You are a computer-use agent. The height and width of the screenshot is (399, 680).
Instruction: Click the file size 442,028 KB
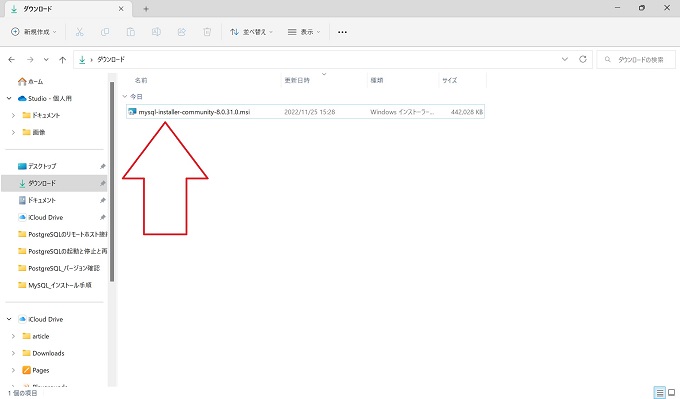coord(467,112)
